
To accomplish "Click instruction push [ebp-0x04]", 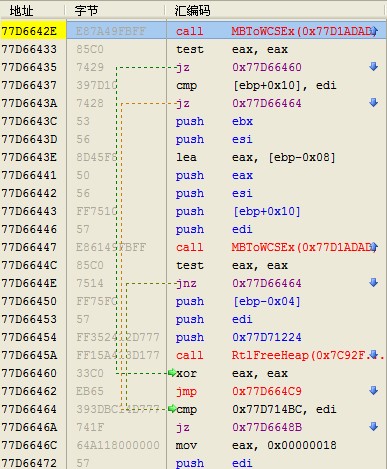I will point(238,301).
